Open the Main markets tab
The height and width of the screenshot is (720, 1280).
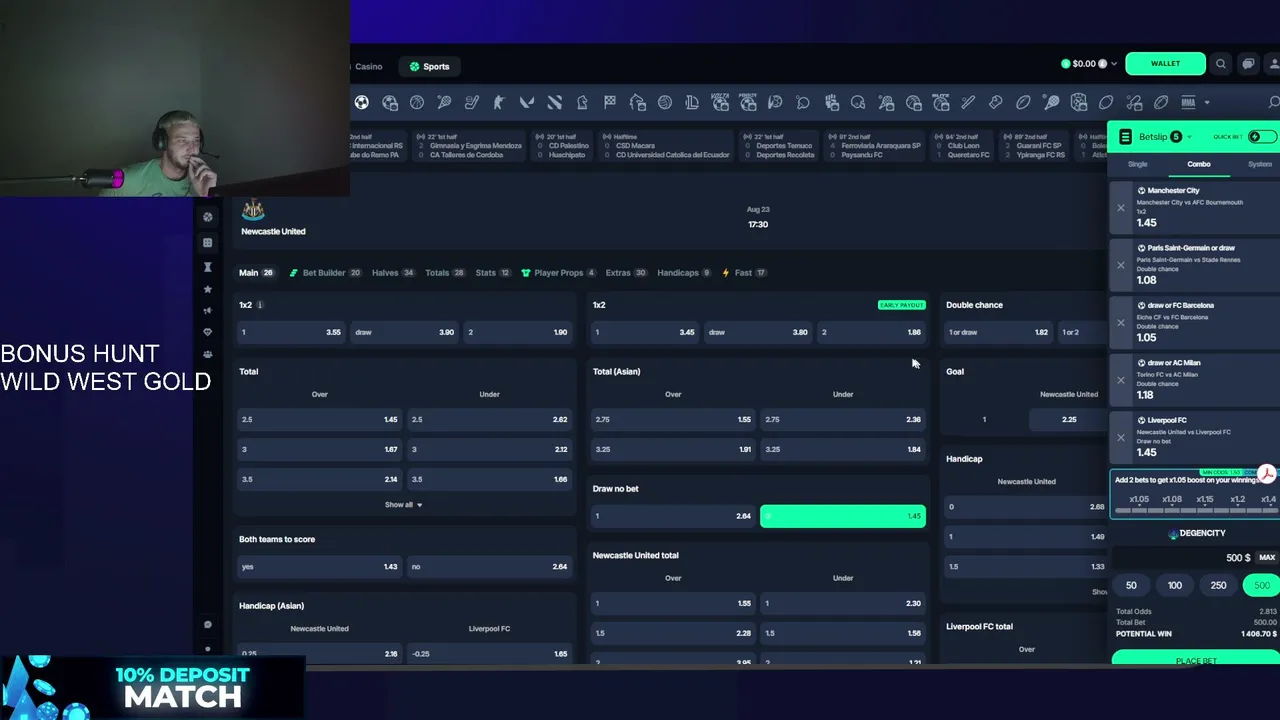tap(256, 273)
